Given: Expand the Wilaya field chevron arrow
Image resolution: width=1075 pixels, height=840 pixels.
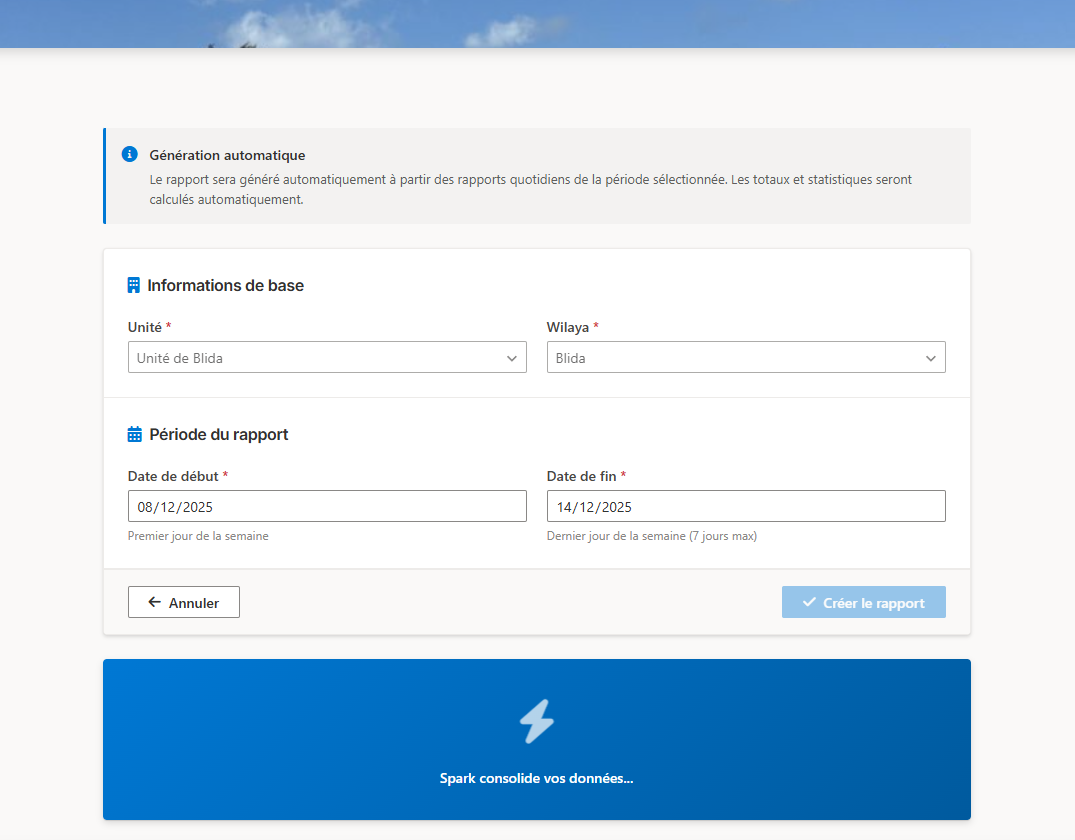Looking at the screenshot, I should coord(931,358).
